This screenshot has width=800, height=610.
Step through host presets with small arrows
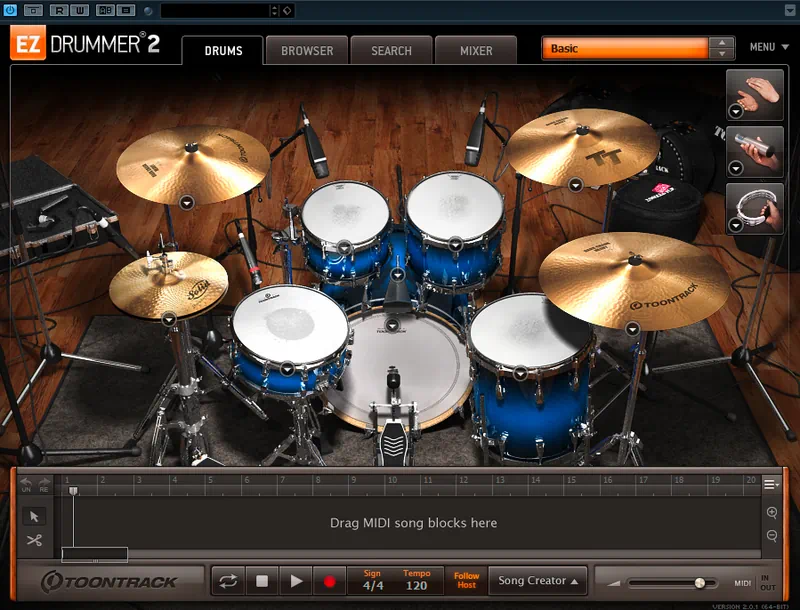274,10
